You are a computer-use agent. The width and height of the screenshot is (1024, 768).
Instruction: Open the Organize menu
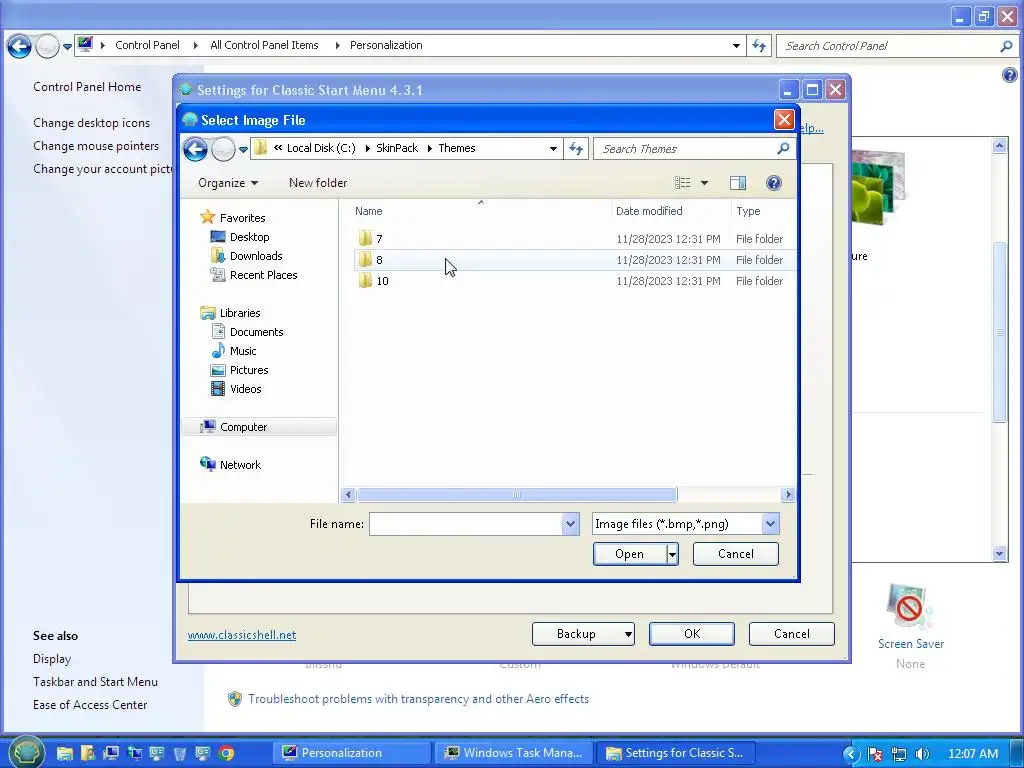[228, 183]
